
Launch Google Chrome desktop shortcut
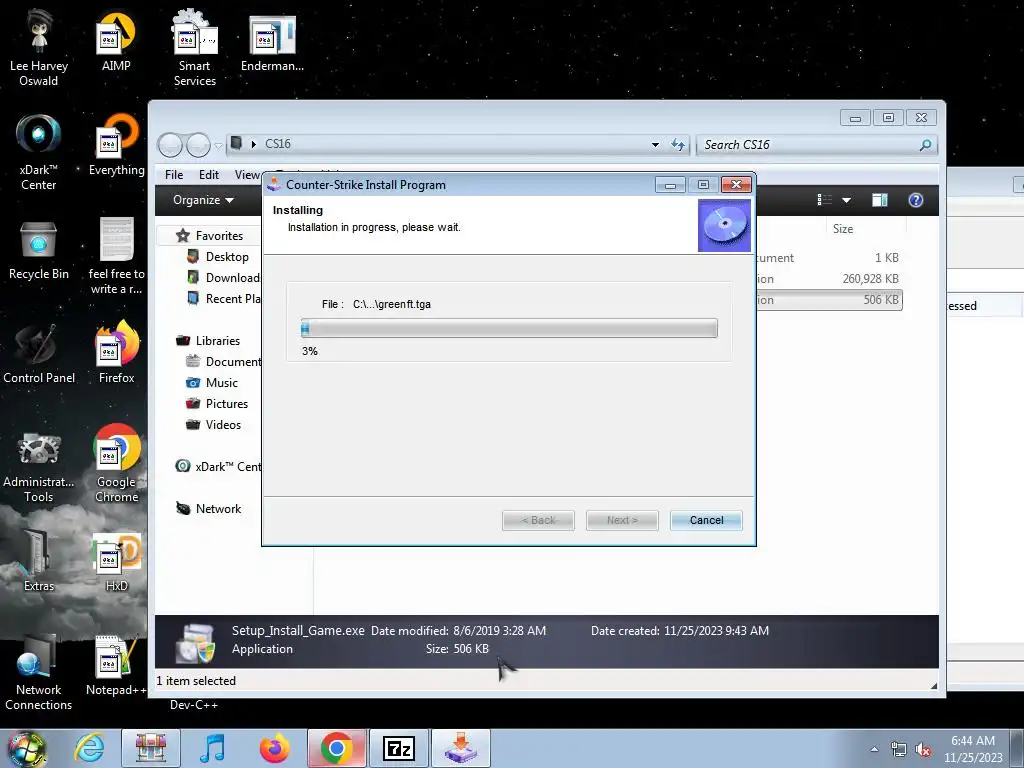(117, 464)
